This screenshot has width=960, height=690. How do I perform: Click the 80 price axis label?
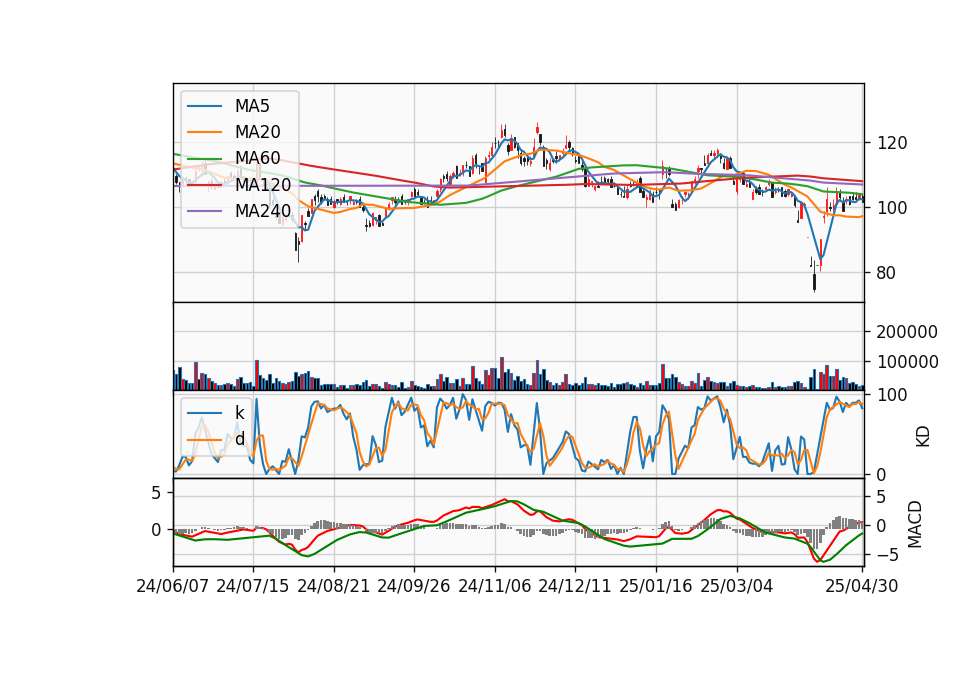pyautogui.click(x=886, y=273)
